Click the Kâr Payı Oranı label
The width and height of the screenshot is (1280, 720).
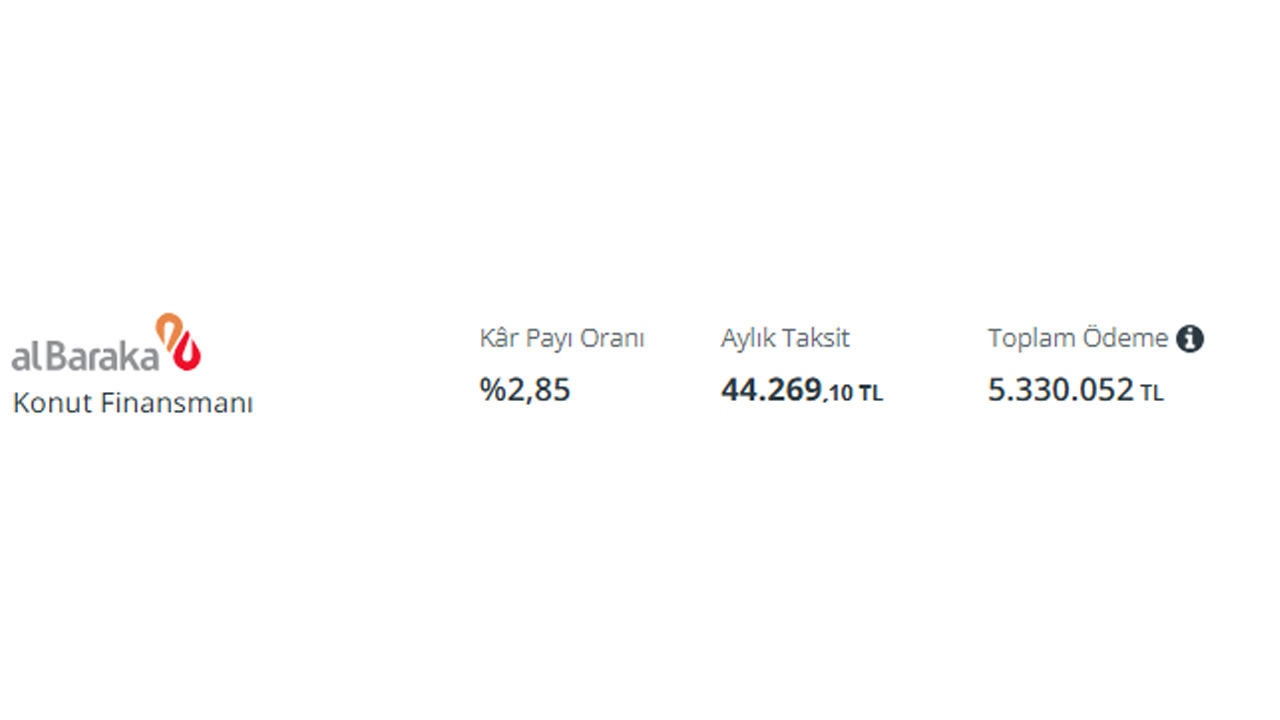pos(562,339)
